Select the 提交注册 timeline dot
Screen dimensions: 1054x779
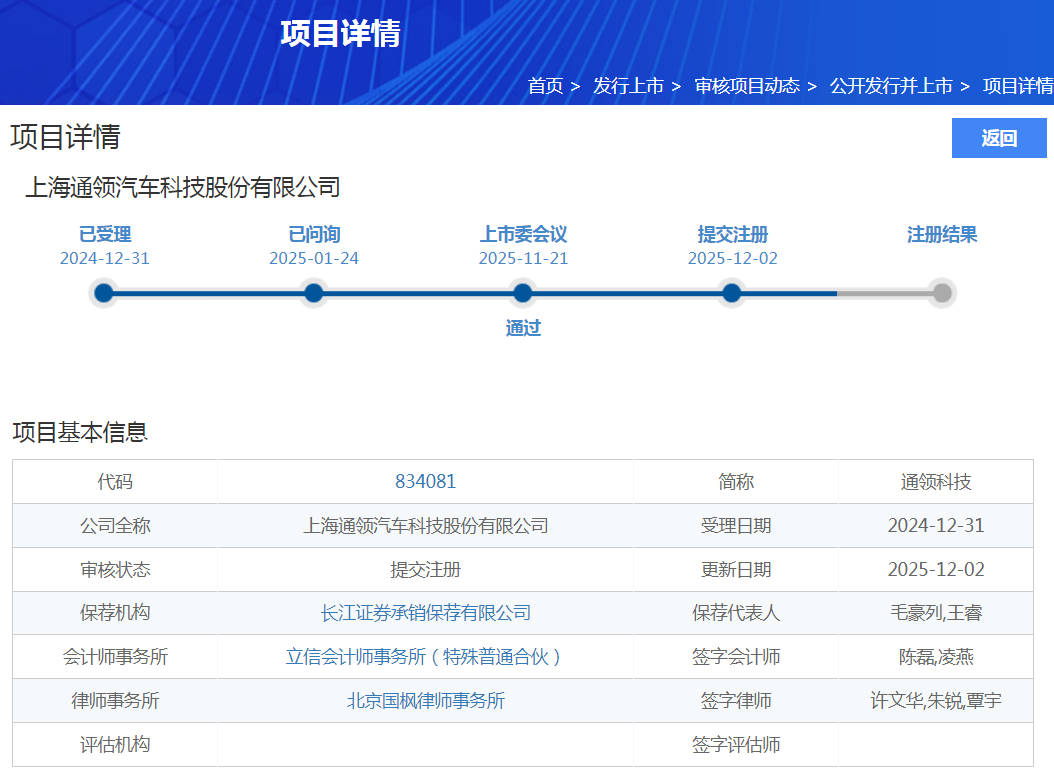(x=732, y=293)
